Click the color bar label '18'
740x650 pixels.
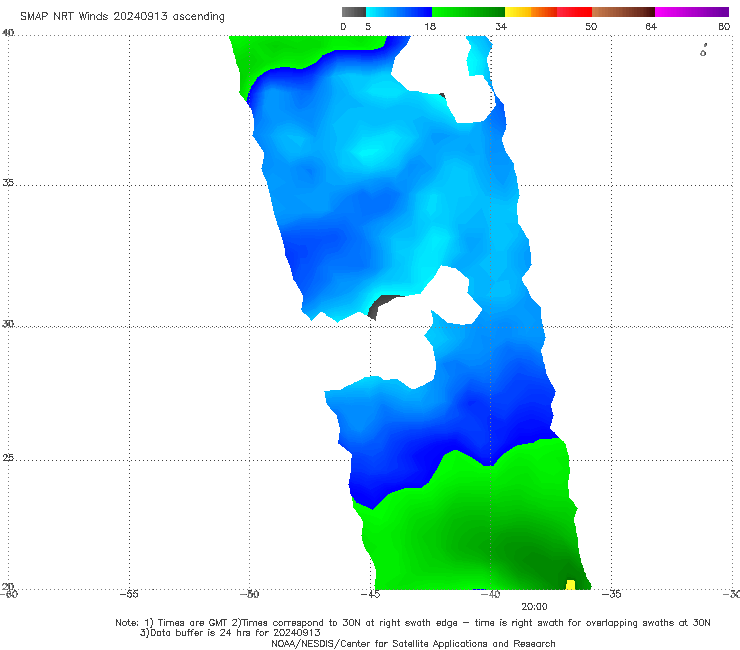(430, 26)
